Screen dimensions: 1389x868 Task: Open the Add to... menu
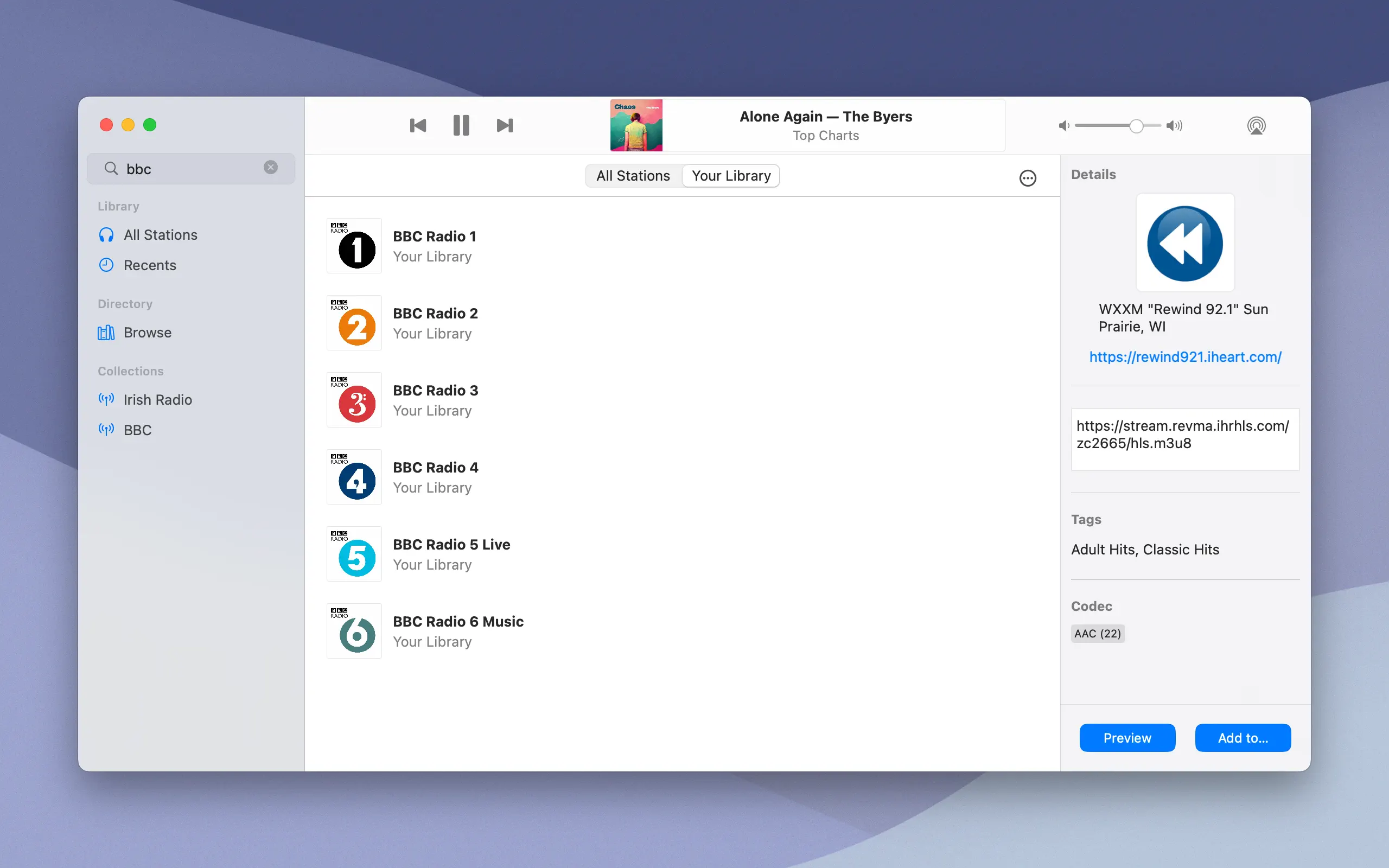tap(1243, 738)
